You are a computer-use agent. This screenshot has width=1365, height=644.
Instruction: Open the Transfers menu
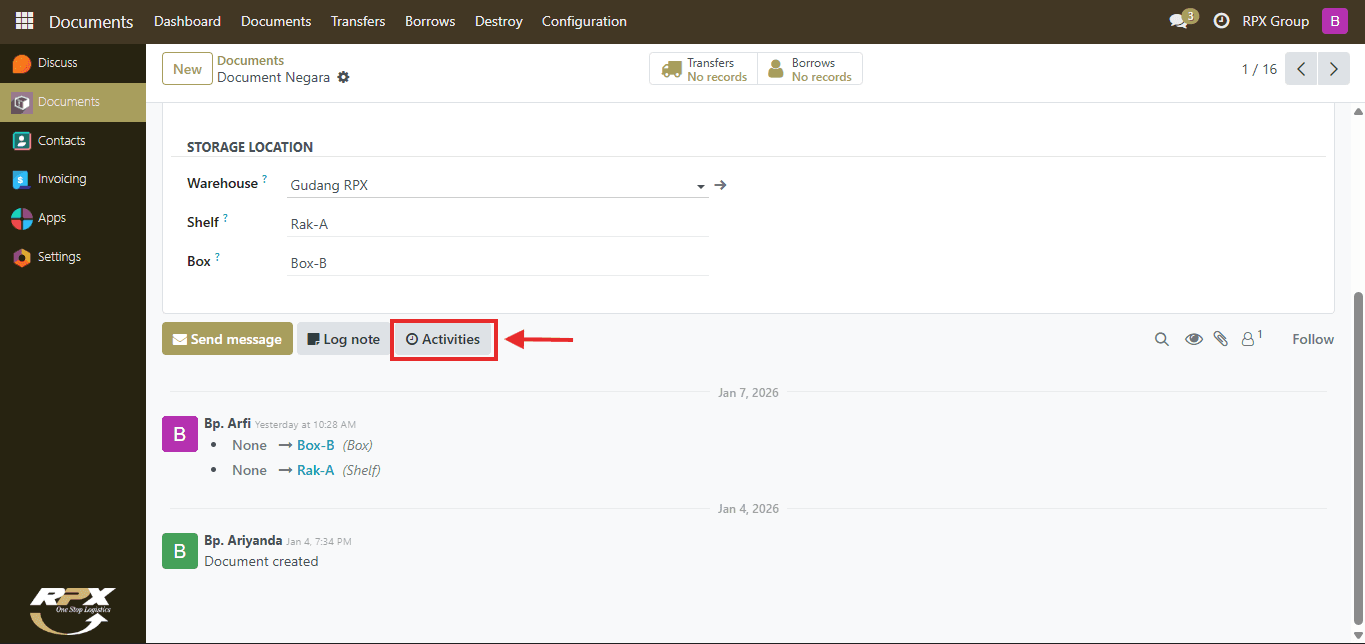pos(358,21)
